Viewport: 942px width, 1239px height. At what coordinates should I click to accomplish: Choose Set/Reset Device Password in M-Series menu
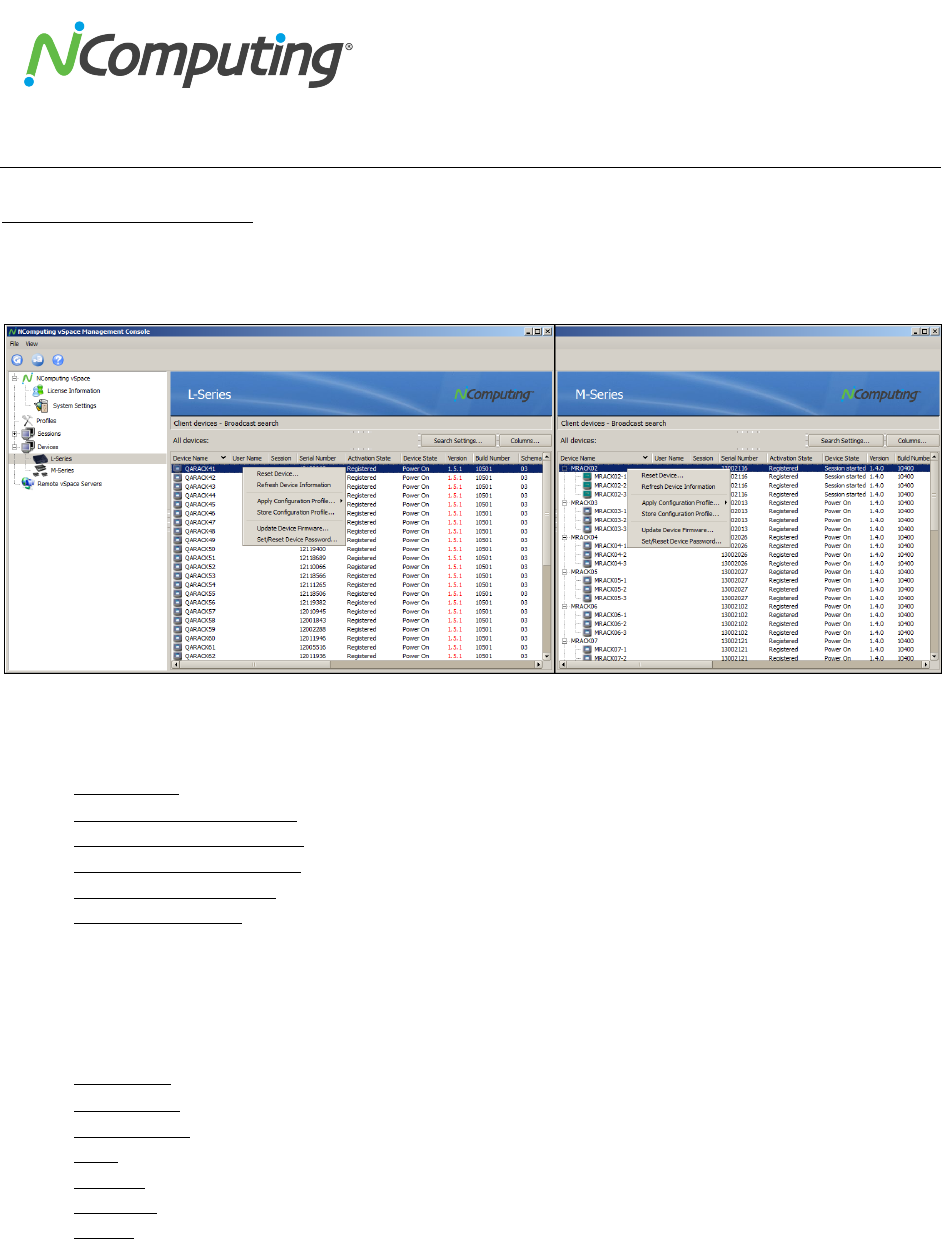coord(680,541)
